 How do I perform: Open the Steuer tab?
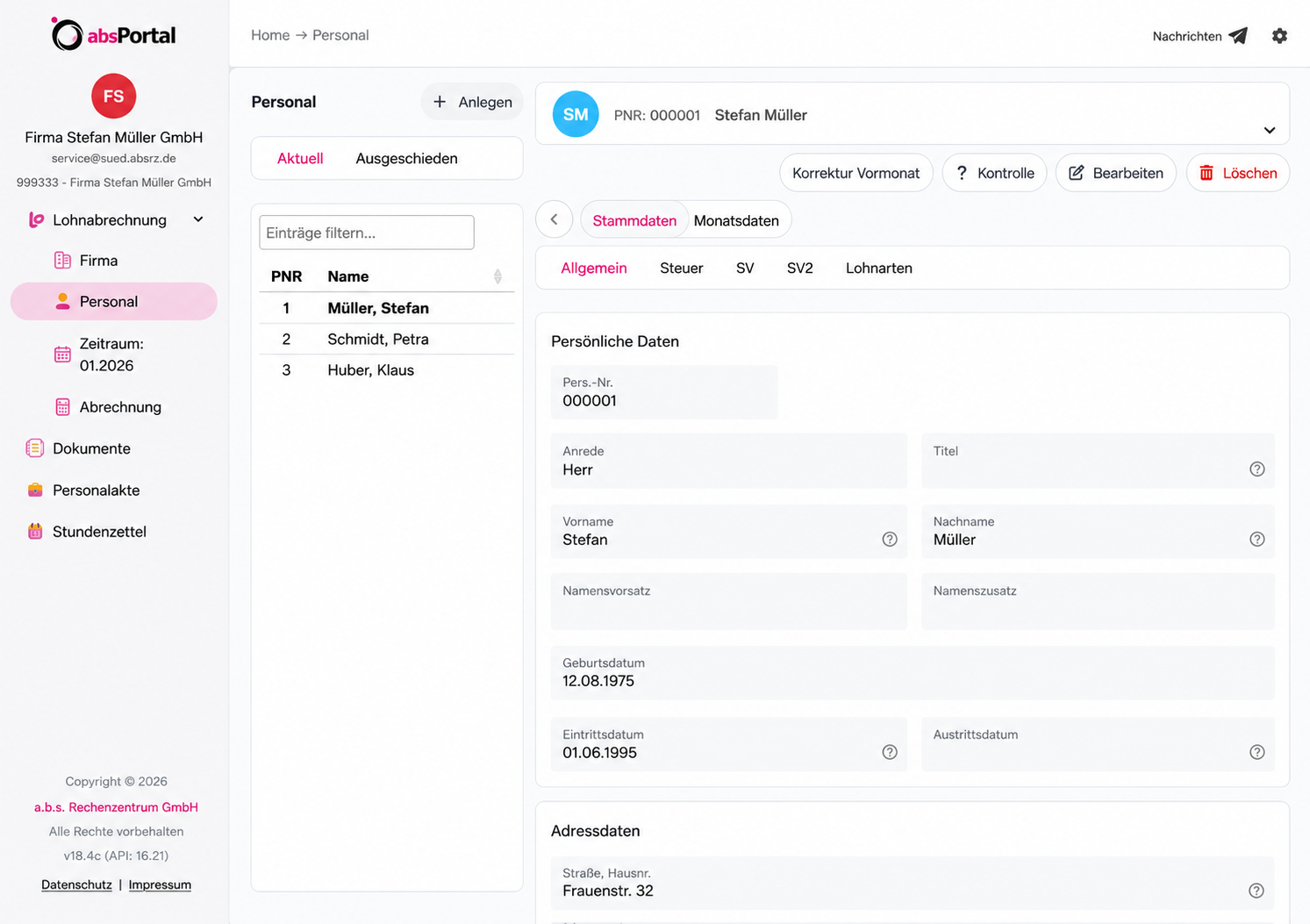682,269
